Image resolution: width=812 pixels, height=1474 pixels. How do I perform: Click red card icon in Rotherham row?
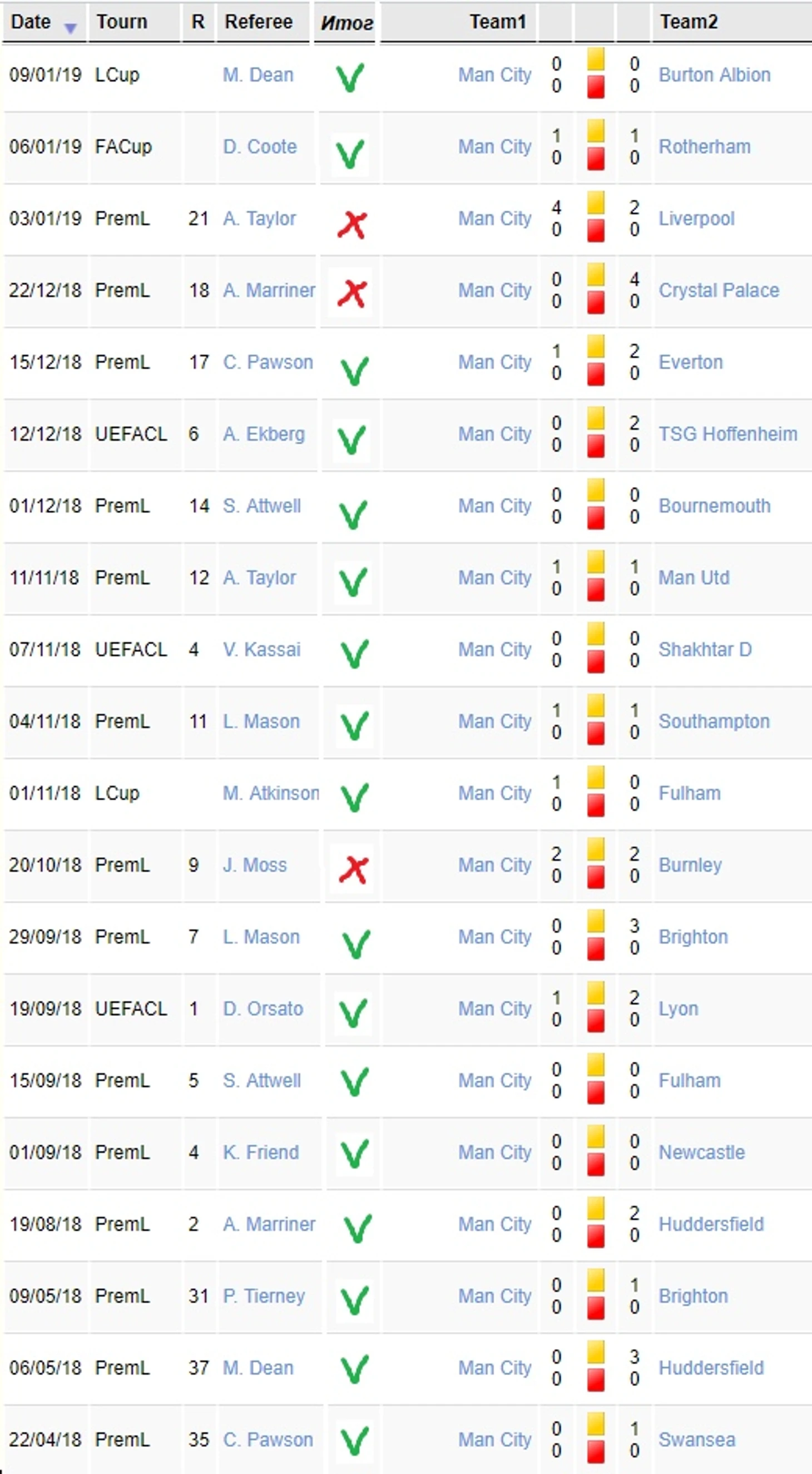pyautogui.click(x=596, y=159)
